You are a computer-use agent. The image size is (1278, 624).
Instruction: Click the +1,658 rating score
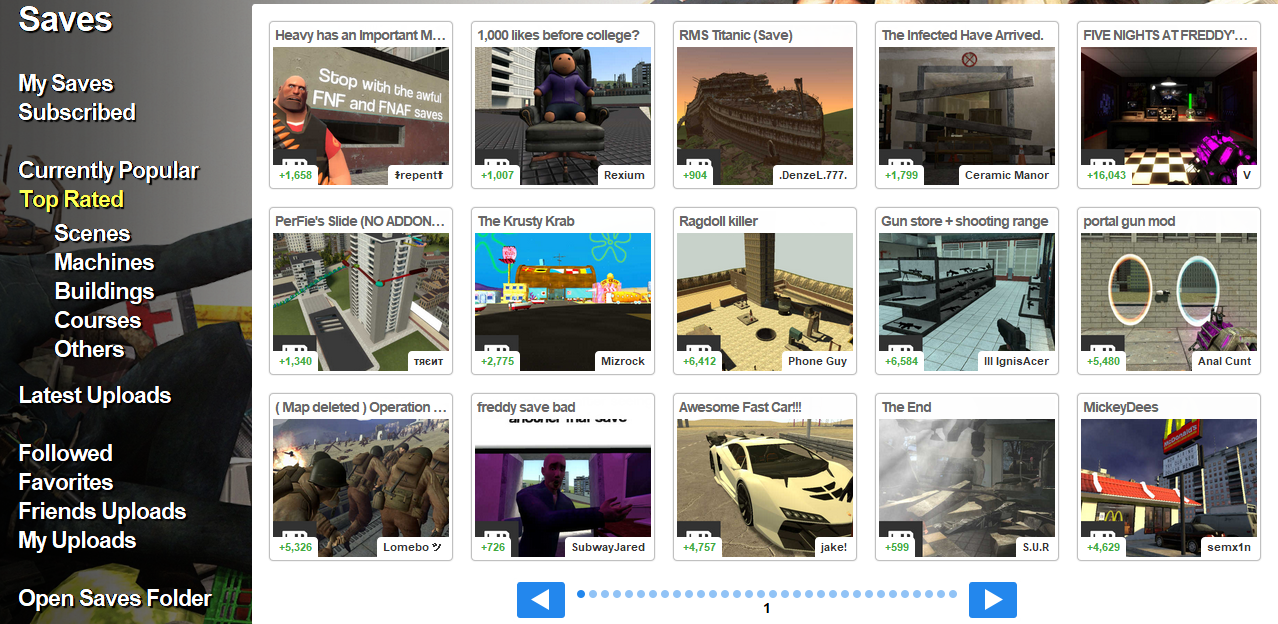pos(296,175)
